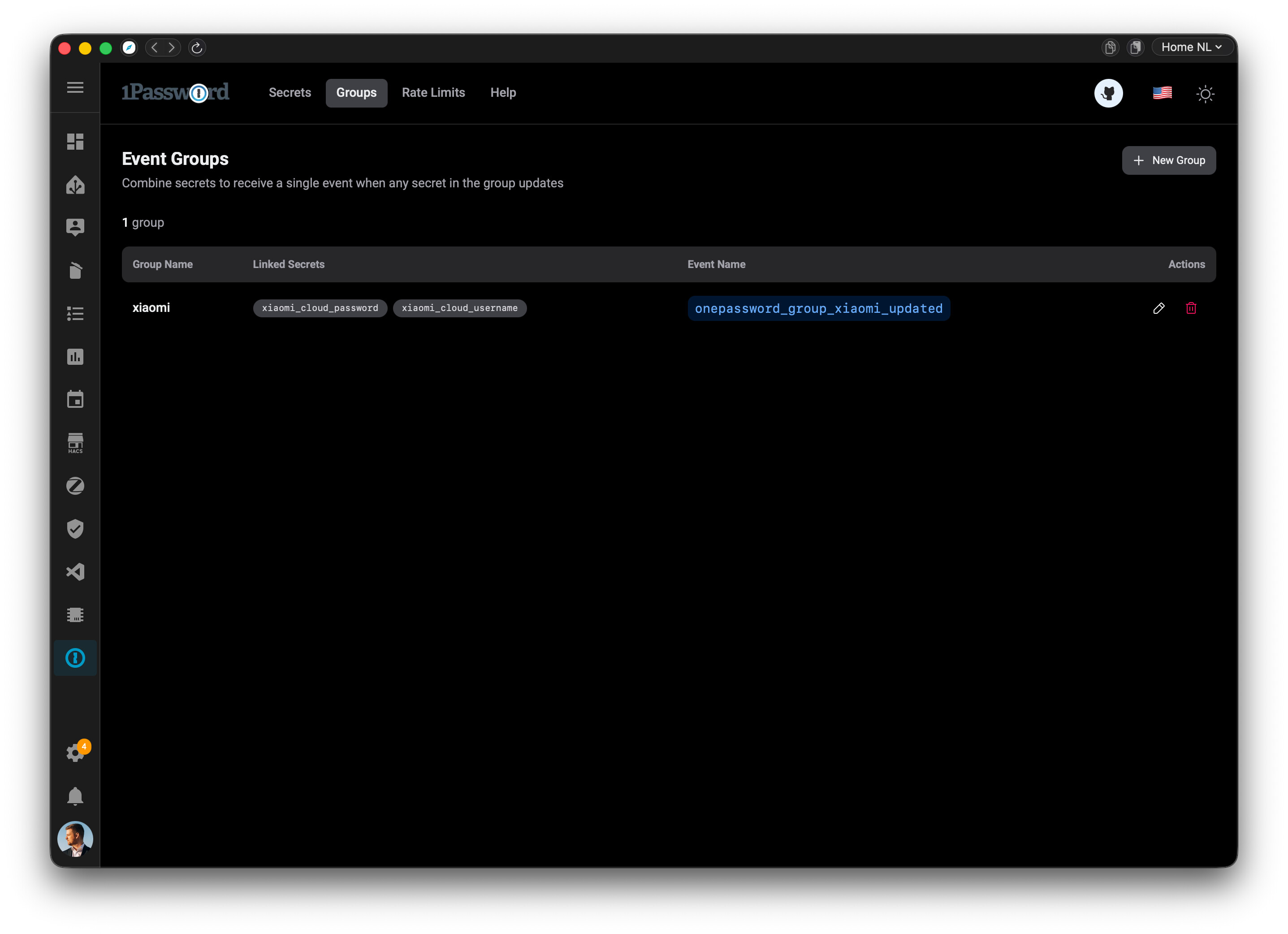Click the onepassword_group_xiaomi_updated event name
1288x934 pixels.
tap(818, 308)
